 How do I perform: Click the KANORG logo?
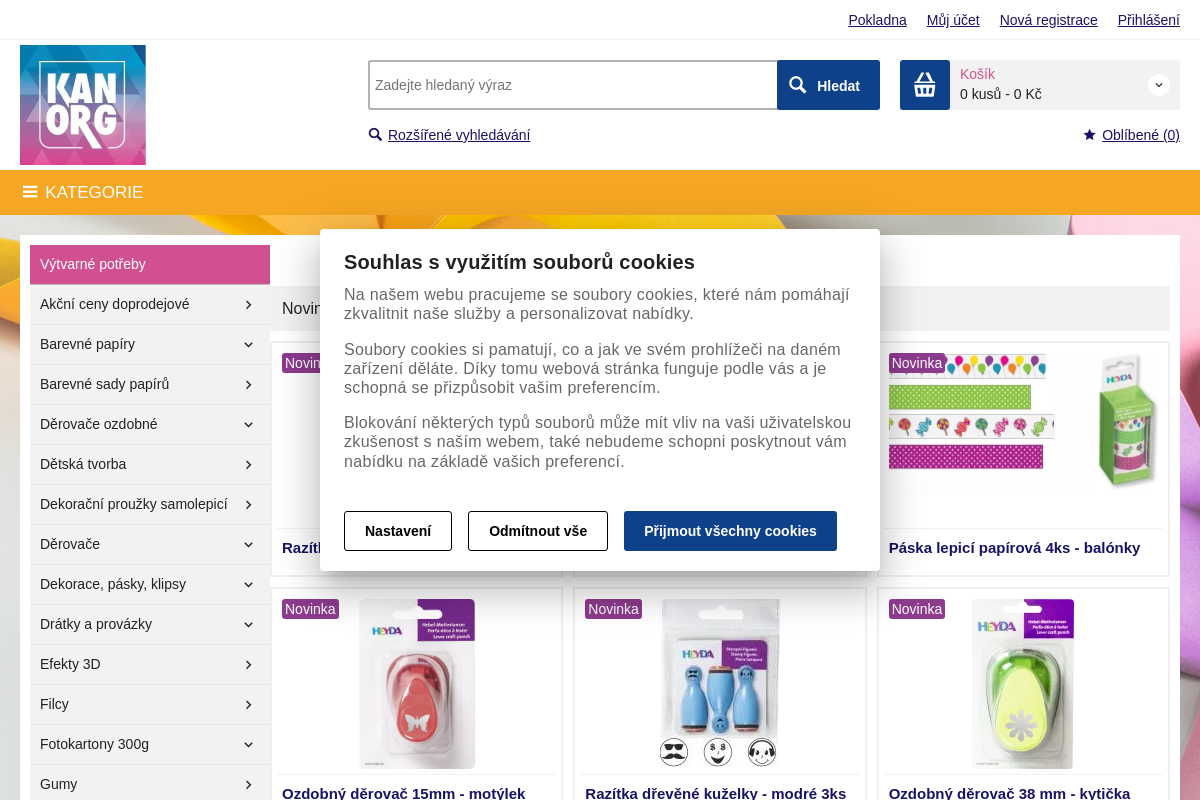(83, 105)
